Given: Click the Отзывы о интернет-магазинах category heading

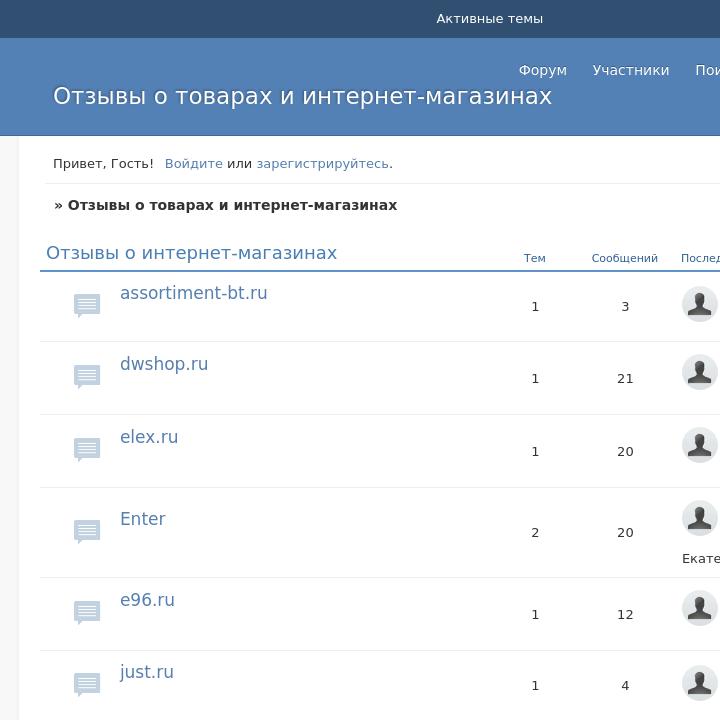Looking at the screenshot, I should pyautogui.click(x=191, y=253).
